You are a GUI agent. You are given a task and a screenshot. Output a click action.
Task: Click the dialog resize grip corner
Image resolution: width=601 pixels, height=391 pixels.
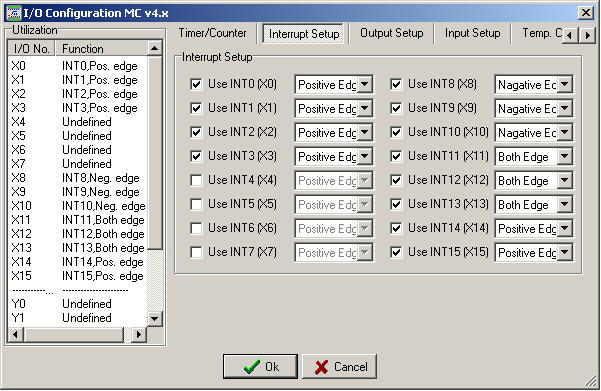[591, 381]
